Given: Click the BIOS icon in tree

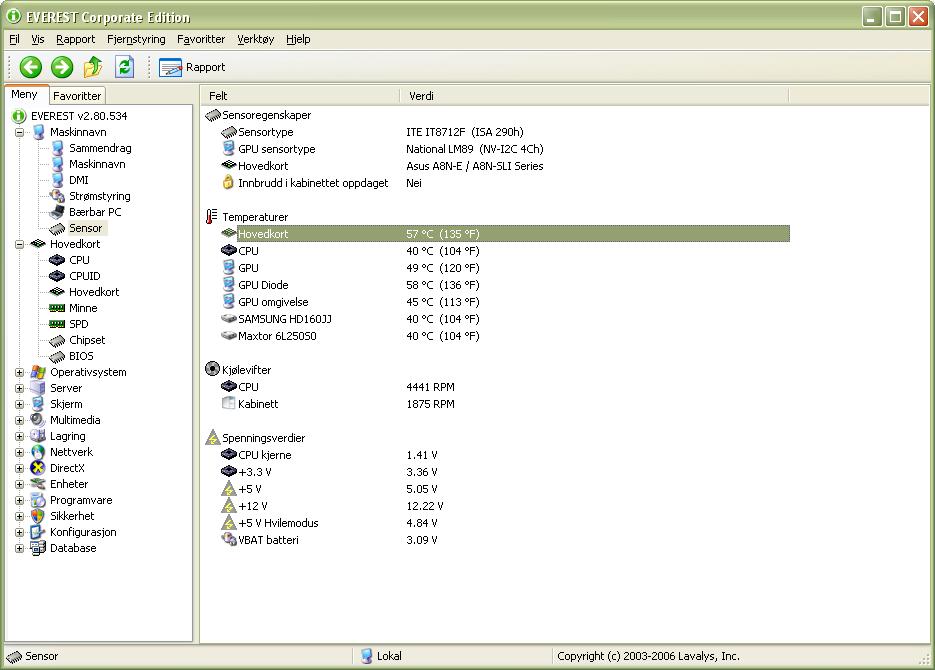Looking at the screenshot, I should click(x=57, y=357).
